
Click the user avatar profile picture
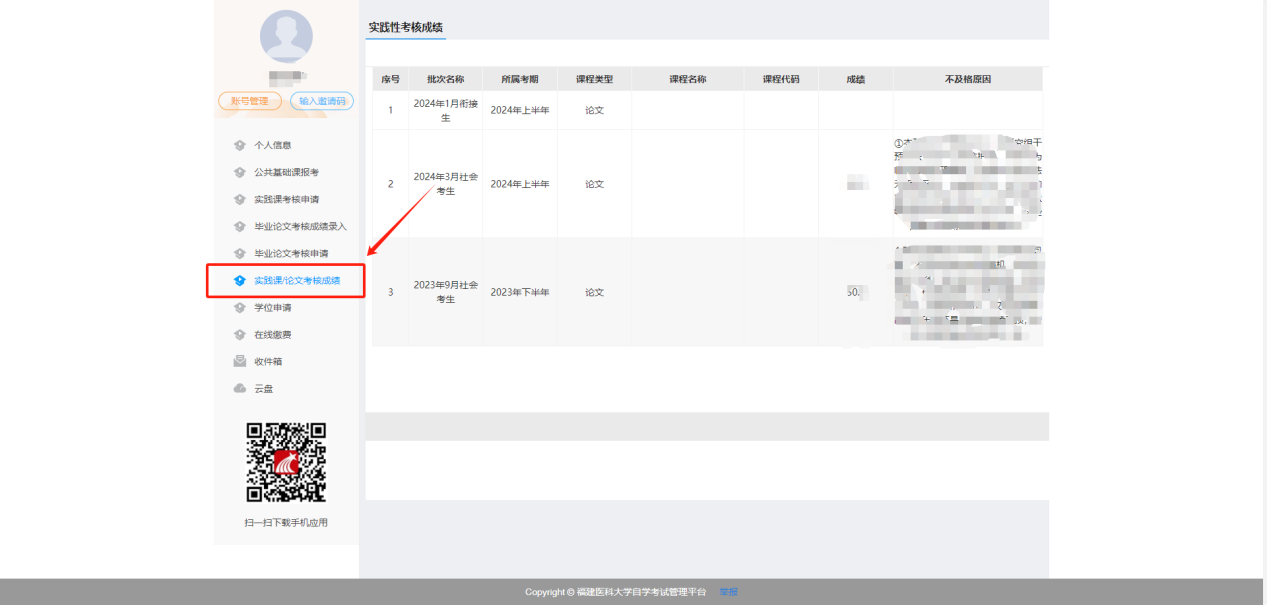(286, 37)
